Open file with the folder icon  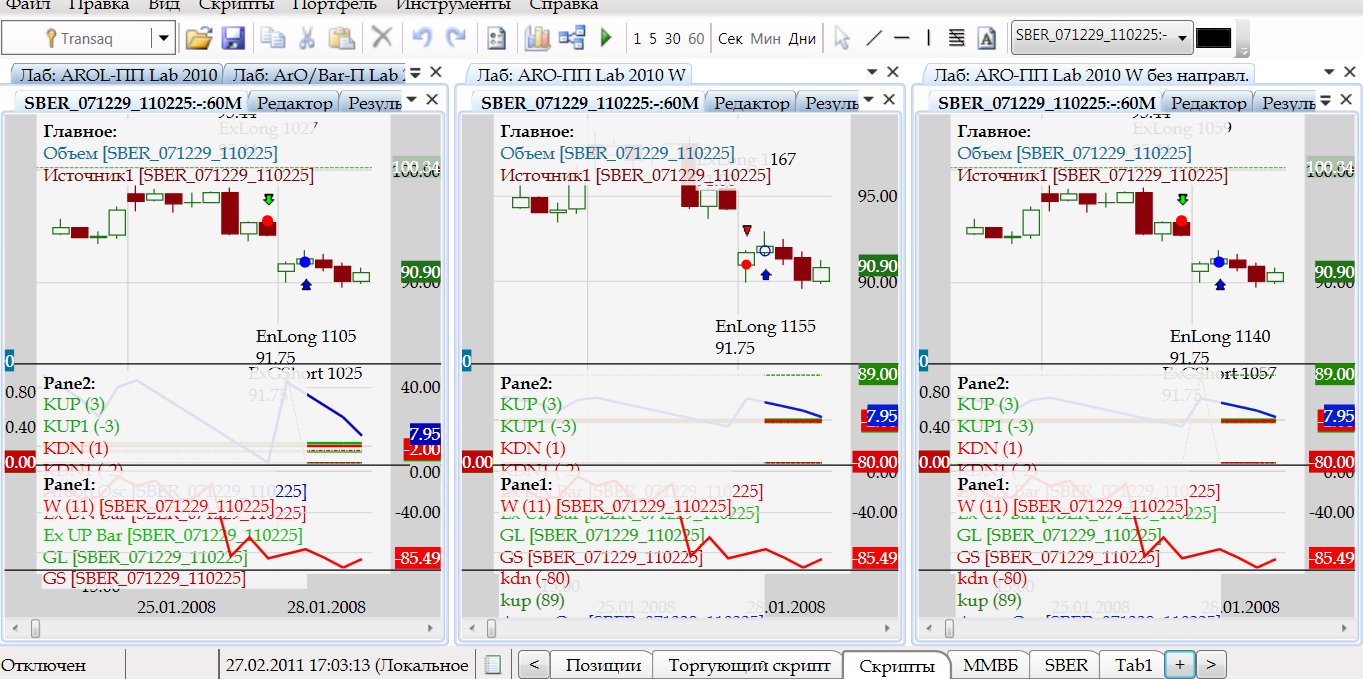click(199, 39)
